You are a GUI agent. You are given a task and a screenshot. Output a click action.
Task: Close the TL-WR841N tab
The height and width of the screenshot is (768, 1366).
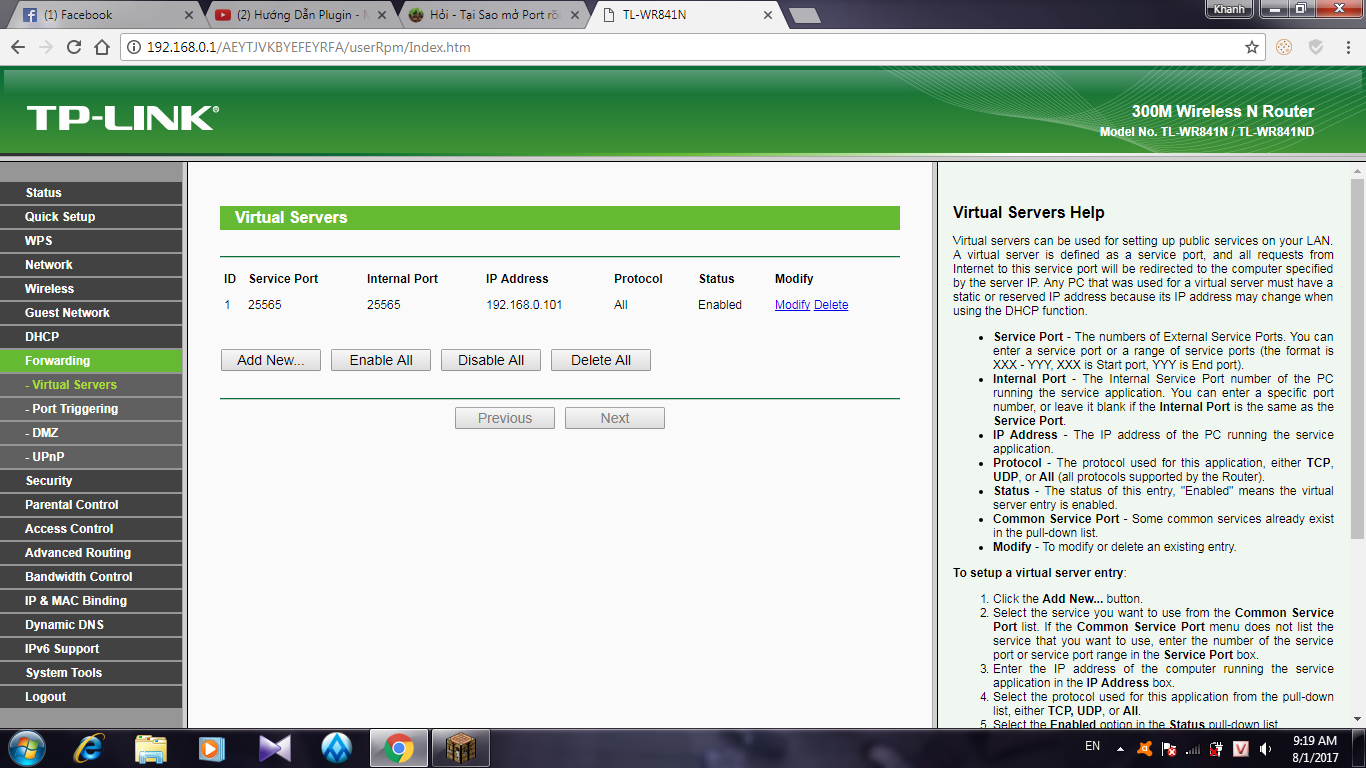[x=768, y=15]
